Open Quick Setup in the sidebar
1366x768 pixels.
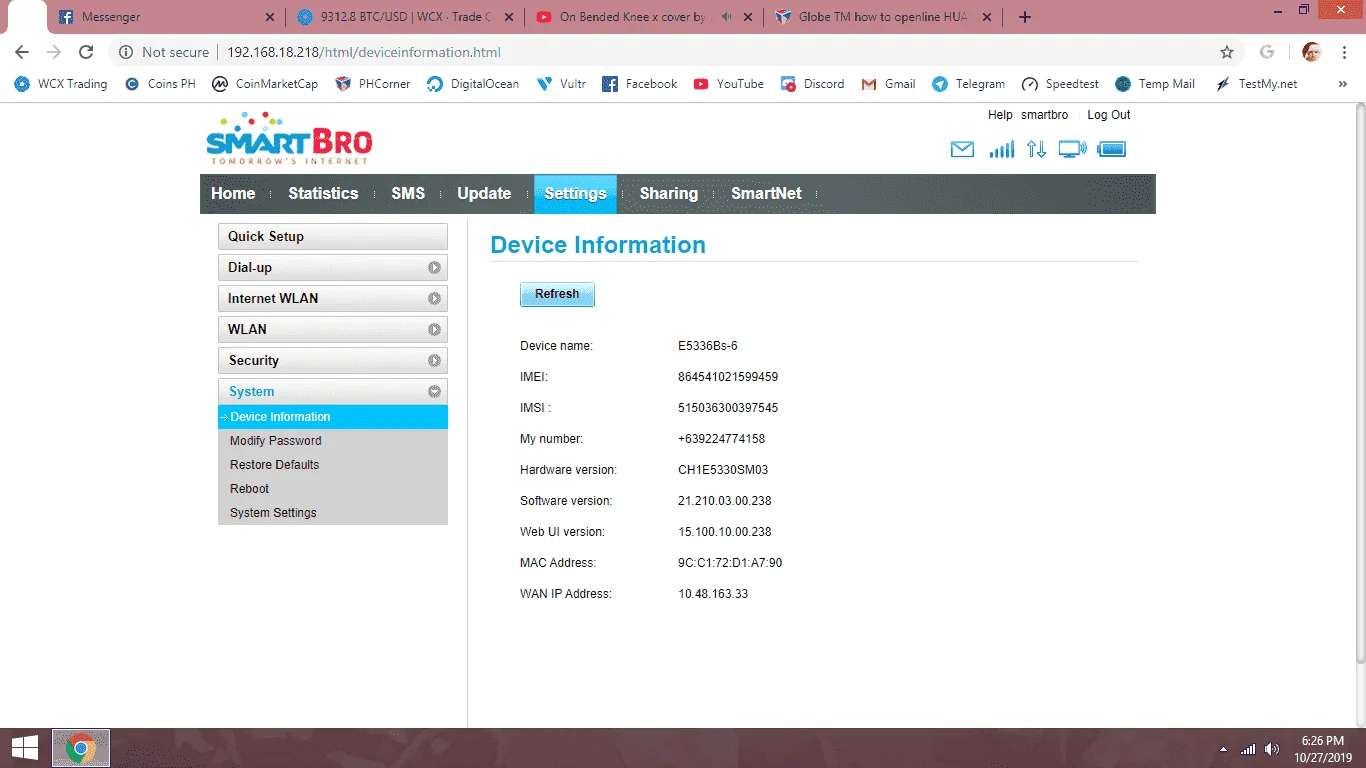pos(332,237)
